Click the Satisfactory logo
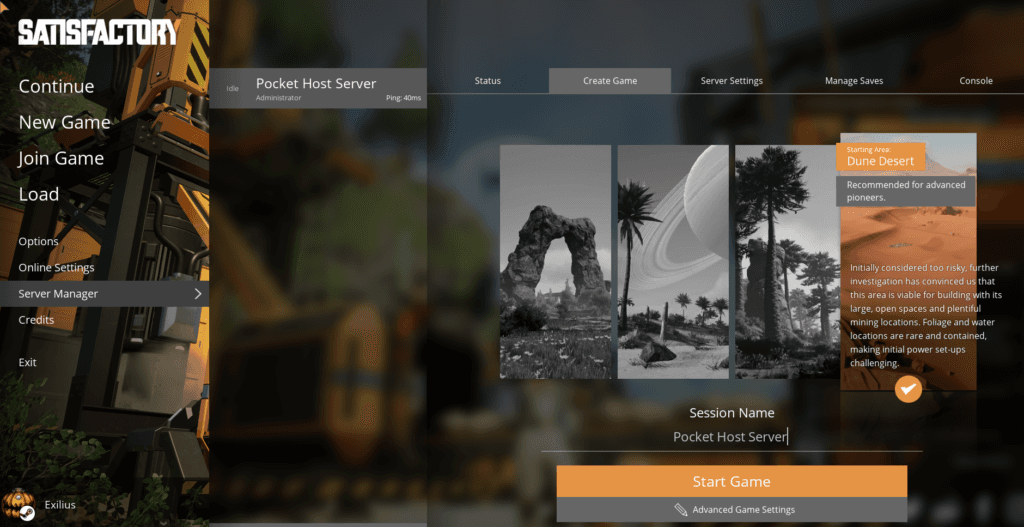1024x527 pixels. tap(98, 32)
